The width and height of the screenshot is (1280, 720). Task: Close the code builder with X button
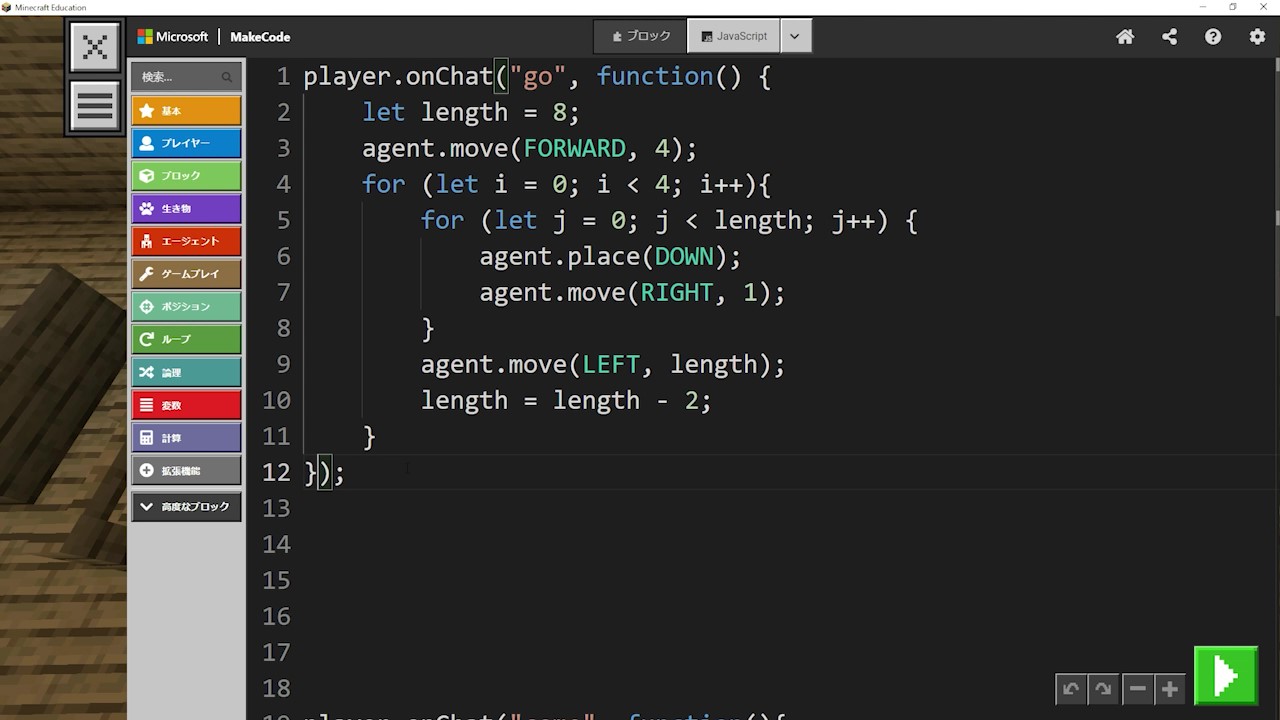[95, 47]
